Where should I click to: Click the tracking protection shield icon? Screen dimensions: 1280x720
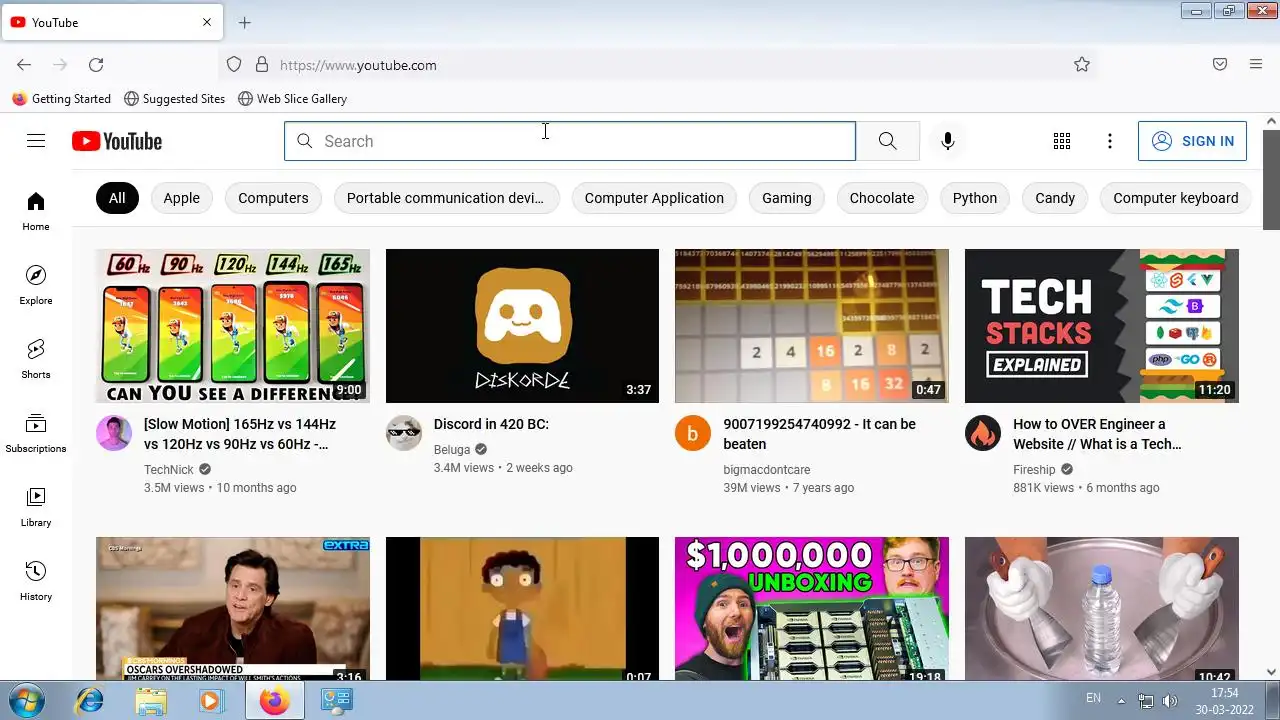(234, 65)
